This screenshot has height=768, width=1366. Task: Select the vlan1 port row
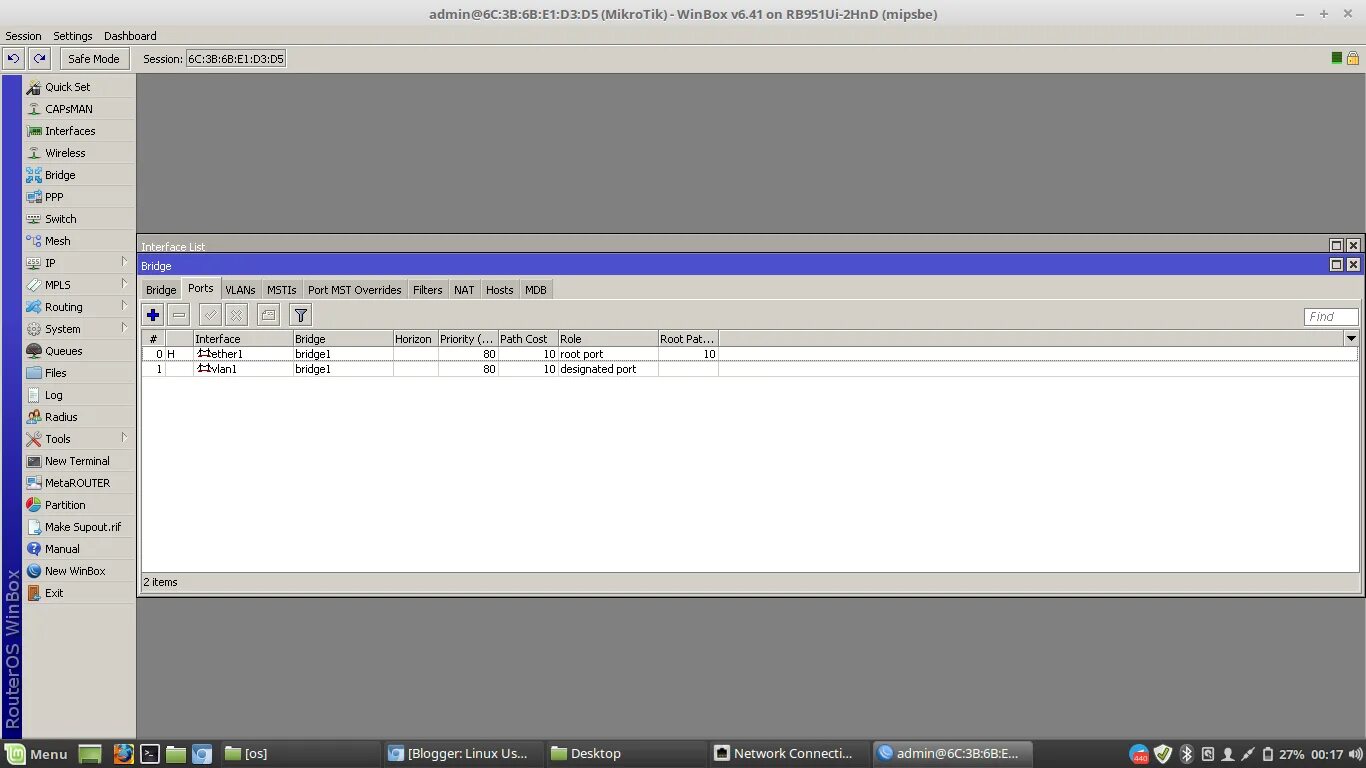(749, 369)
